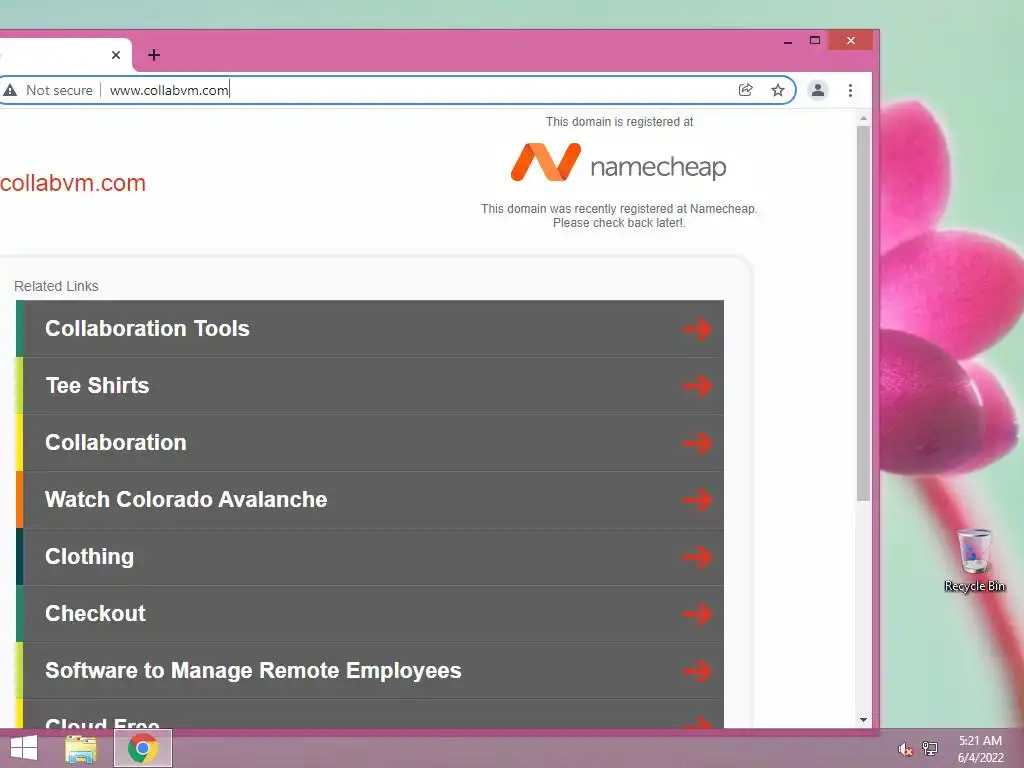
Task: Click red arrow on Collaboration row
Action: (697, 443)
